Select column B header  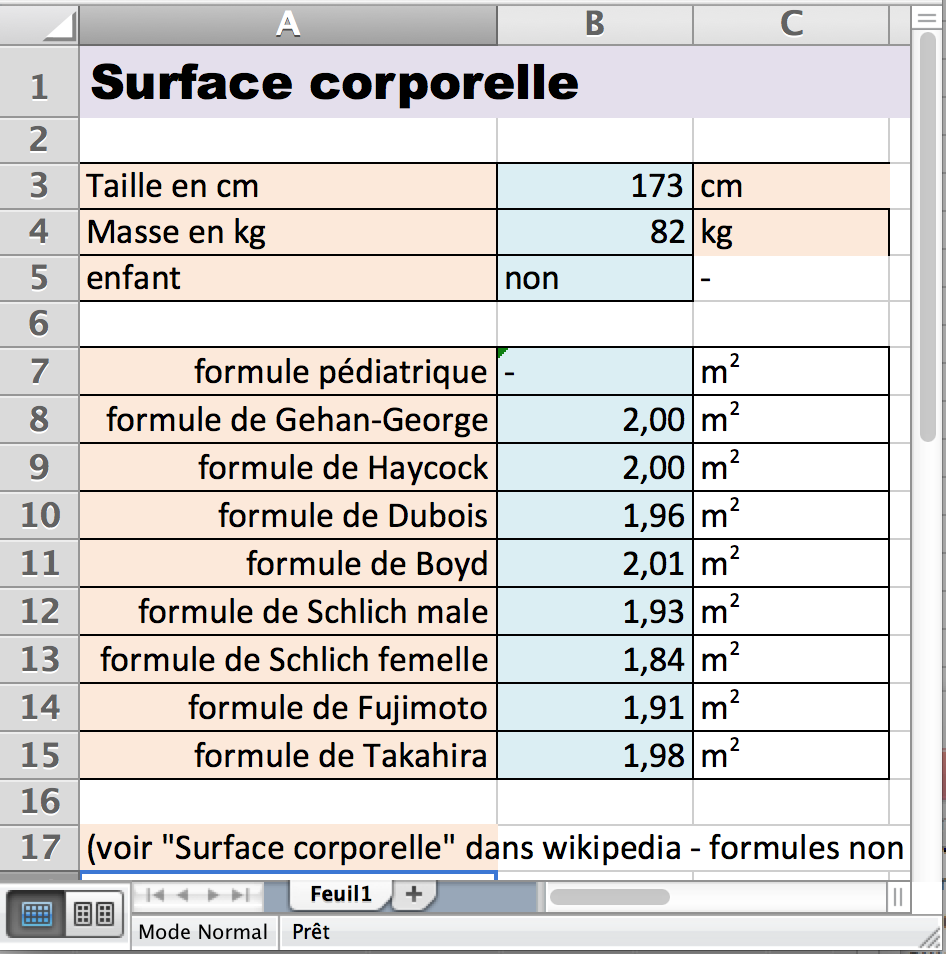pos(594,24)
